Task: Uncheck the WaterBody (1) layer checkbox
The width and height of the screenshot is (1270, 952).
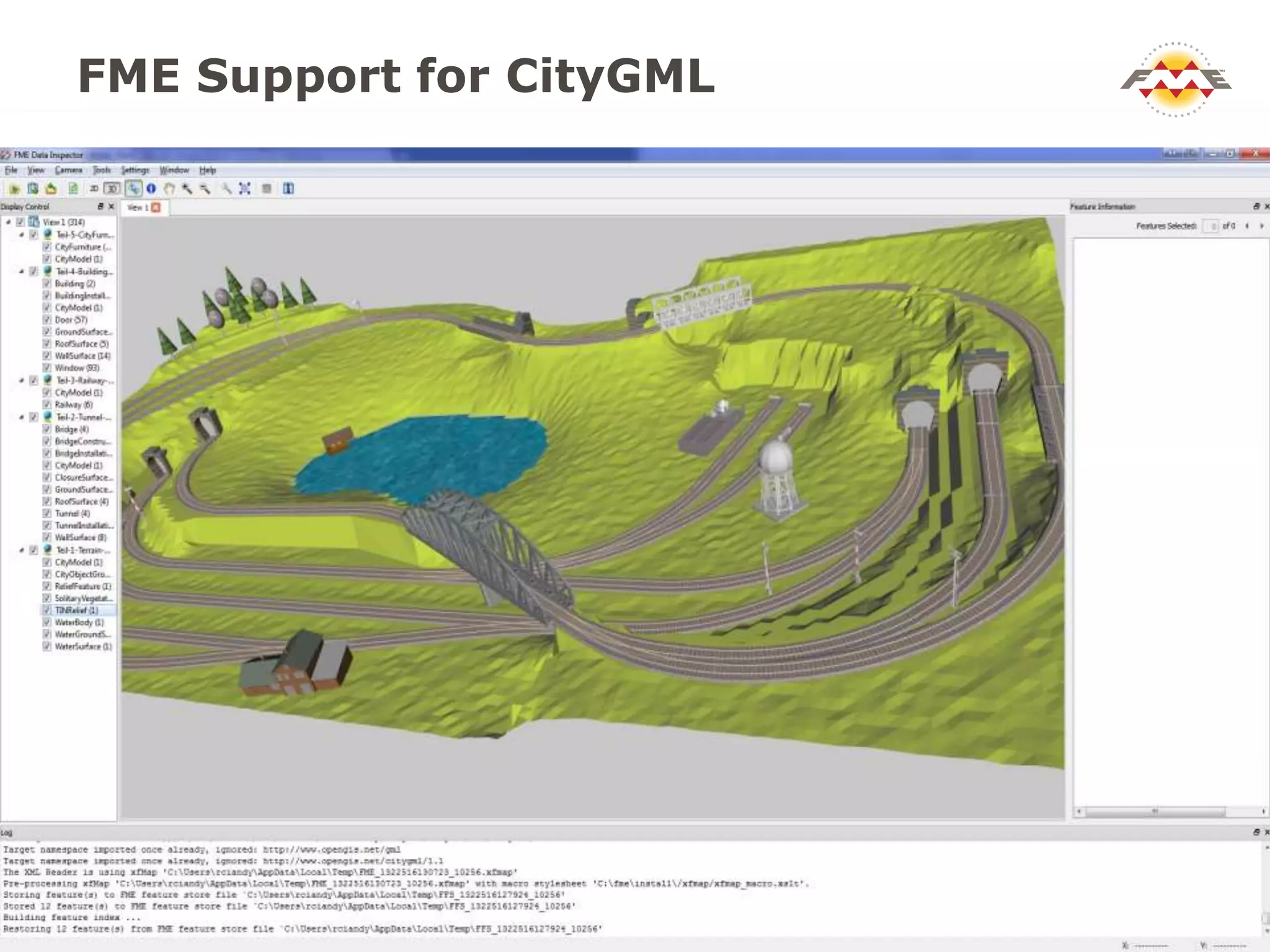Action: [x=47, y=622]
